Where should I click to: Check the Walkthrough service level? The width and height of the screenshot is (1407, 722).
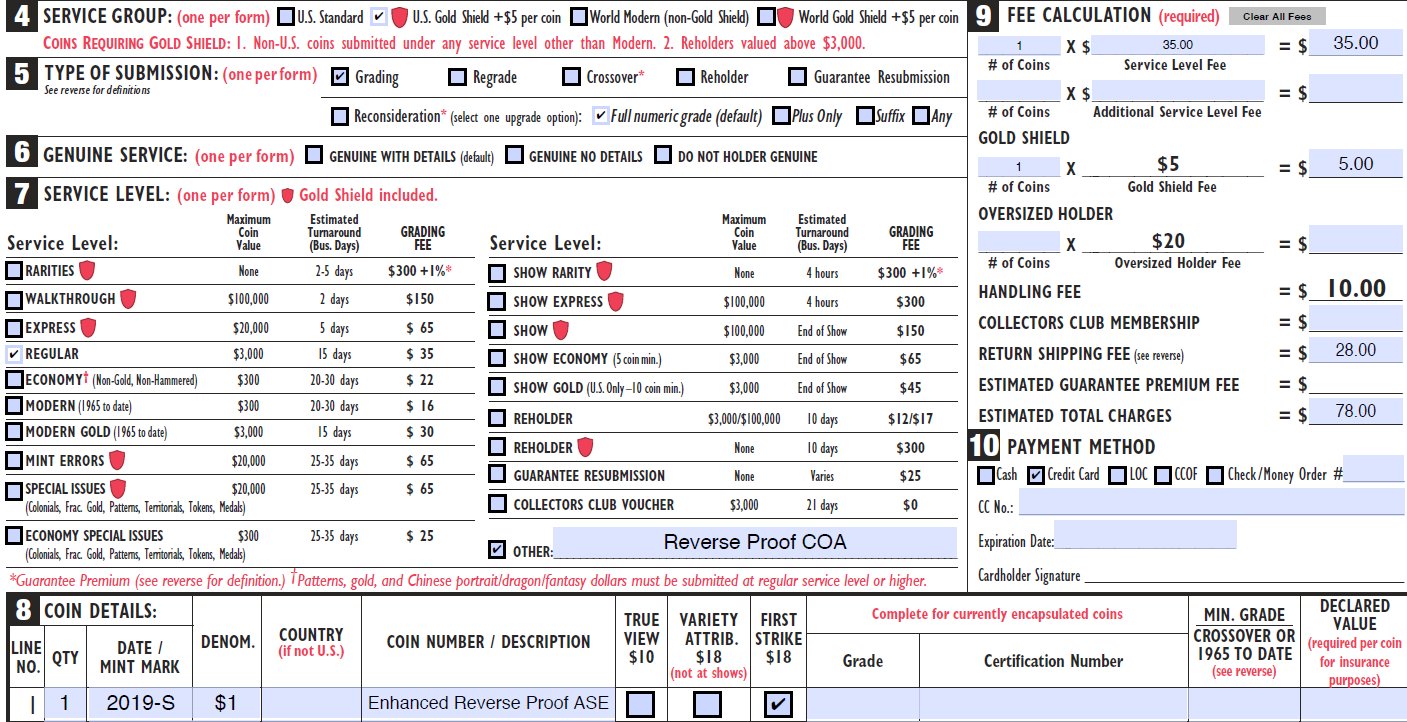click(14, 299)
